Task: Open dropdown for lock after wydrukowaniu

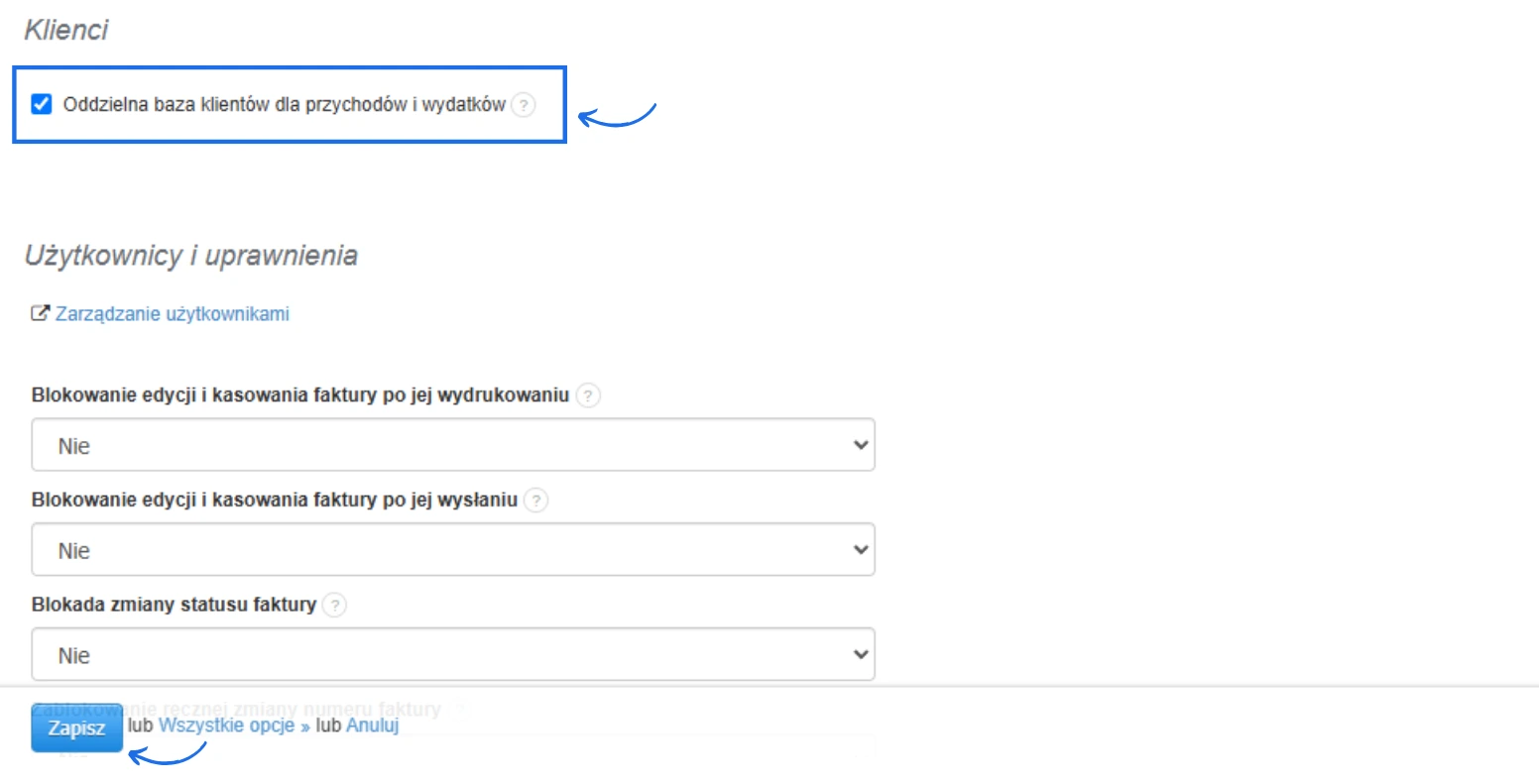Action: tap(453, 445)
